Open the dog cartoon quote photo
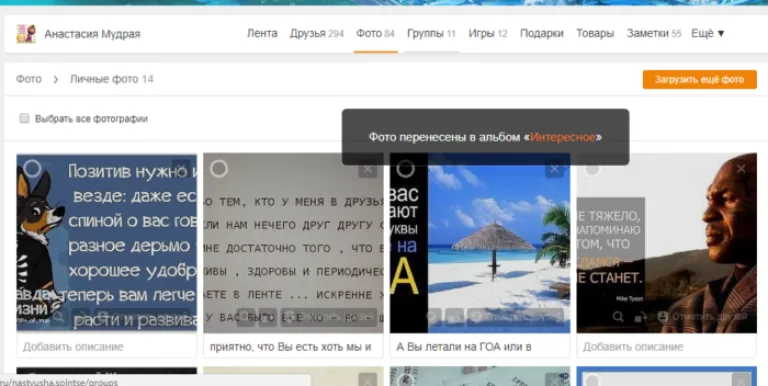 [x=107, y=243]
